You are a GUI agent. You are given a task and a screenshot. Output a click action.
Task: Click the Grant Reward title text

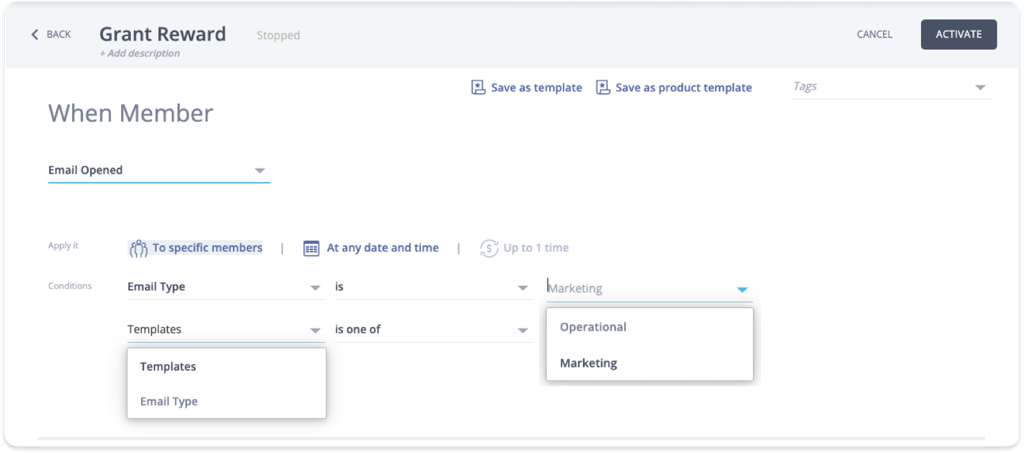pyautogui.click(x=162, y=34)
